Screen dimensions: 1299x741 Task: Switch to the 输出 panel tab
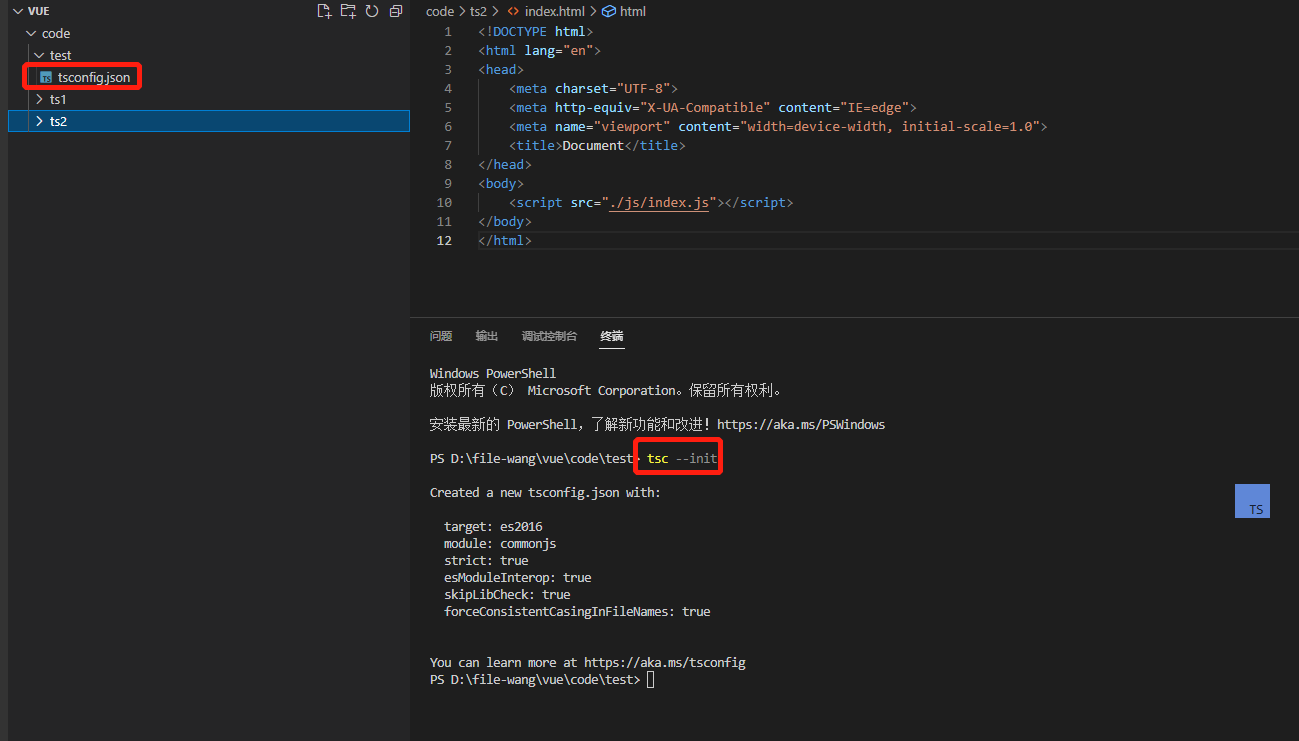pos(487,336)
